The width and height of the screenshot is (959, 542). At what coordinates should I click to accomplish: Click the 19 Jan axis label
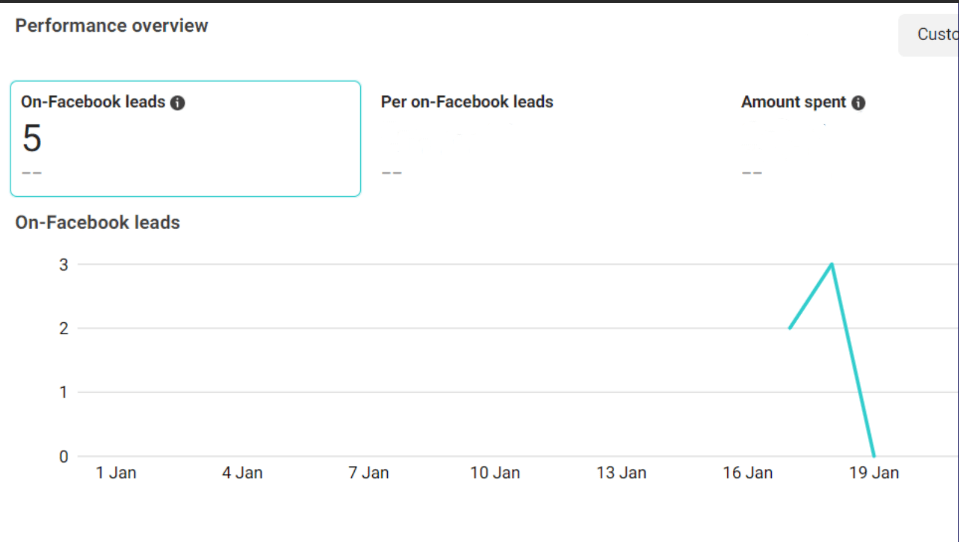(873, 473)
